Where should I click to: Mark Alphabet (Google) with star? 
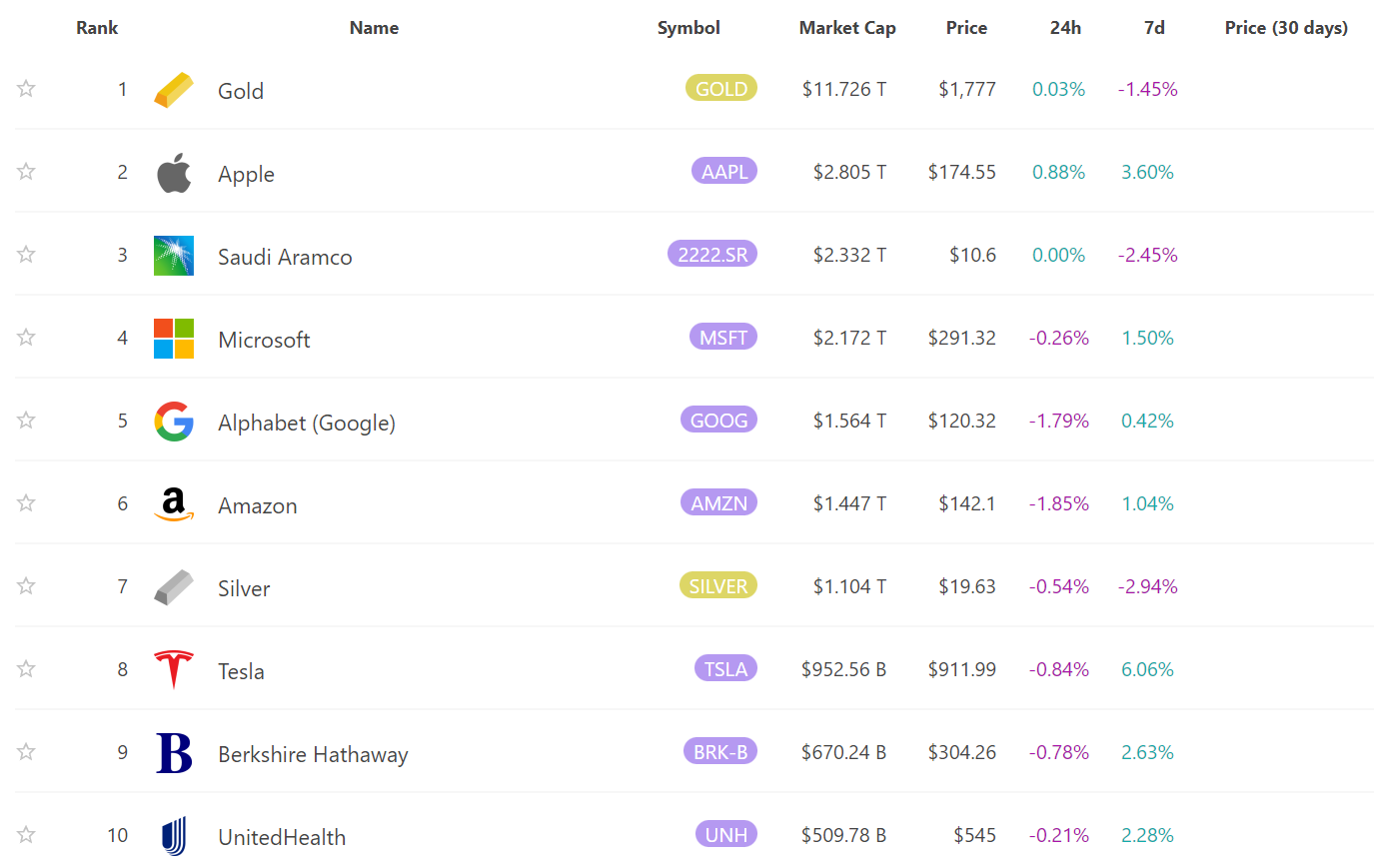tap(26, 421)
